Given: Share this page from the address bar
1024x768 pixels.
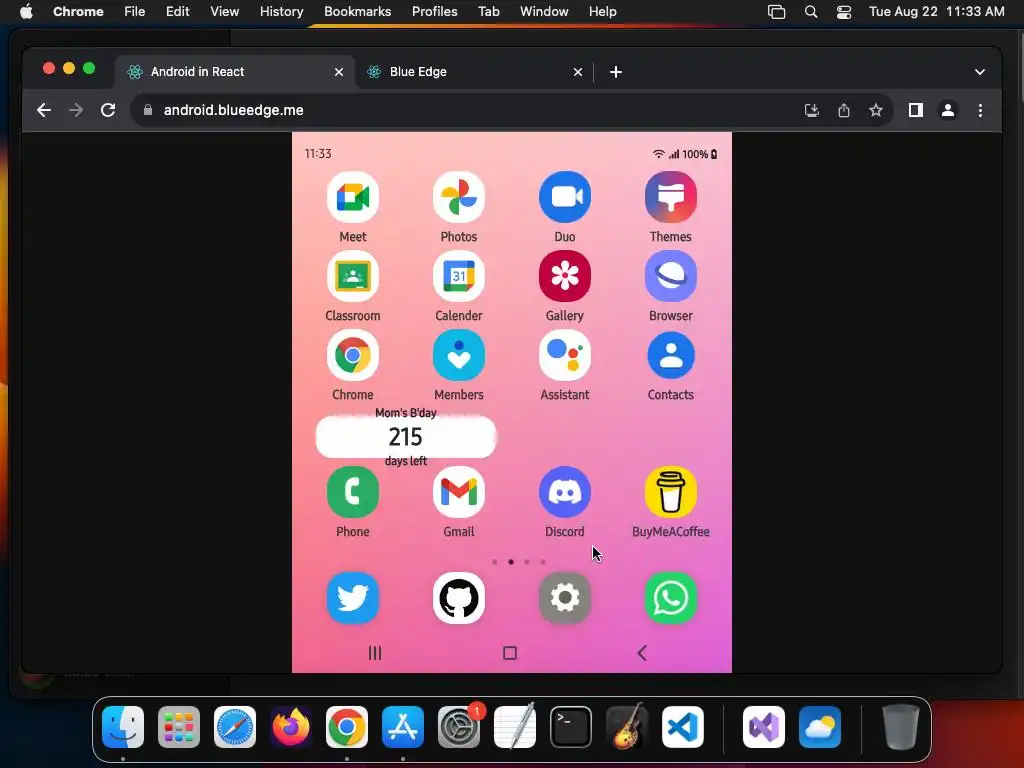Looking at the screenshot, I should pos(844,110).
